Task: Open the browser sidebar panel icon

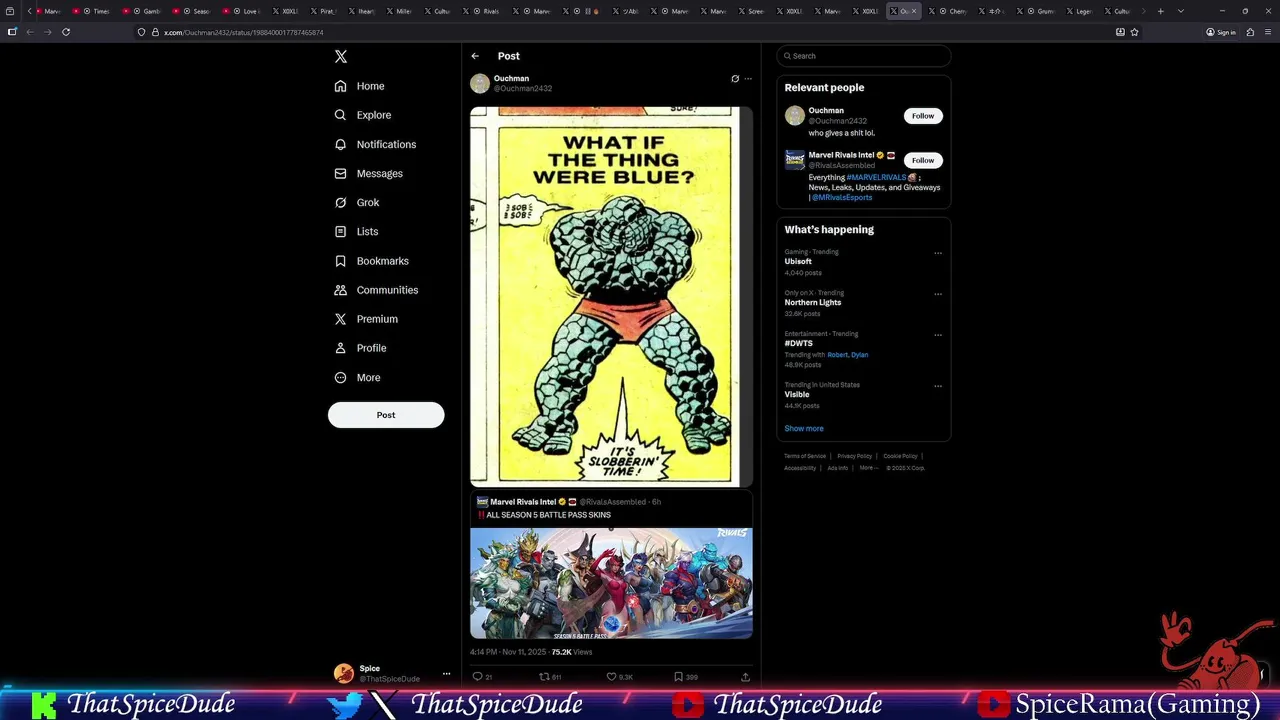Action: click(x=12, y=32)
